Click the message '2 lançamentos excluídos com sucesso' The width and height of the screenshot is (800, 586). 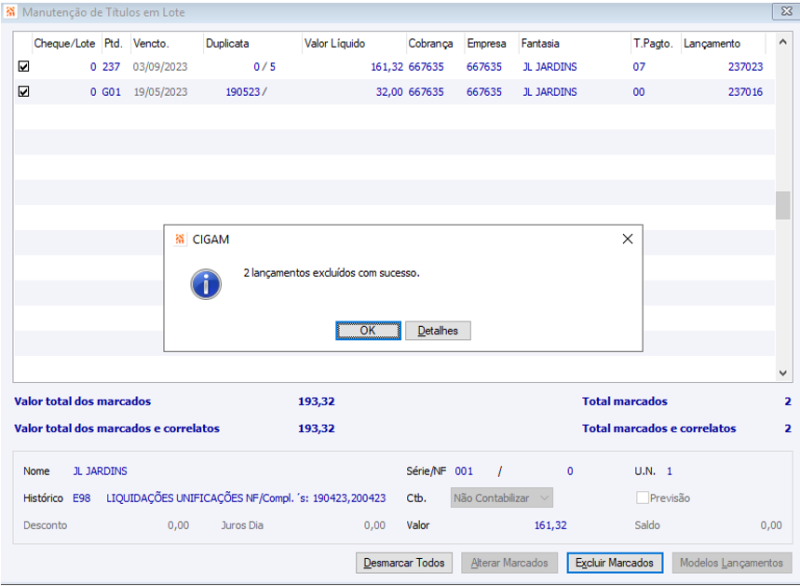(x=331, y=273)
